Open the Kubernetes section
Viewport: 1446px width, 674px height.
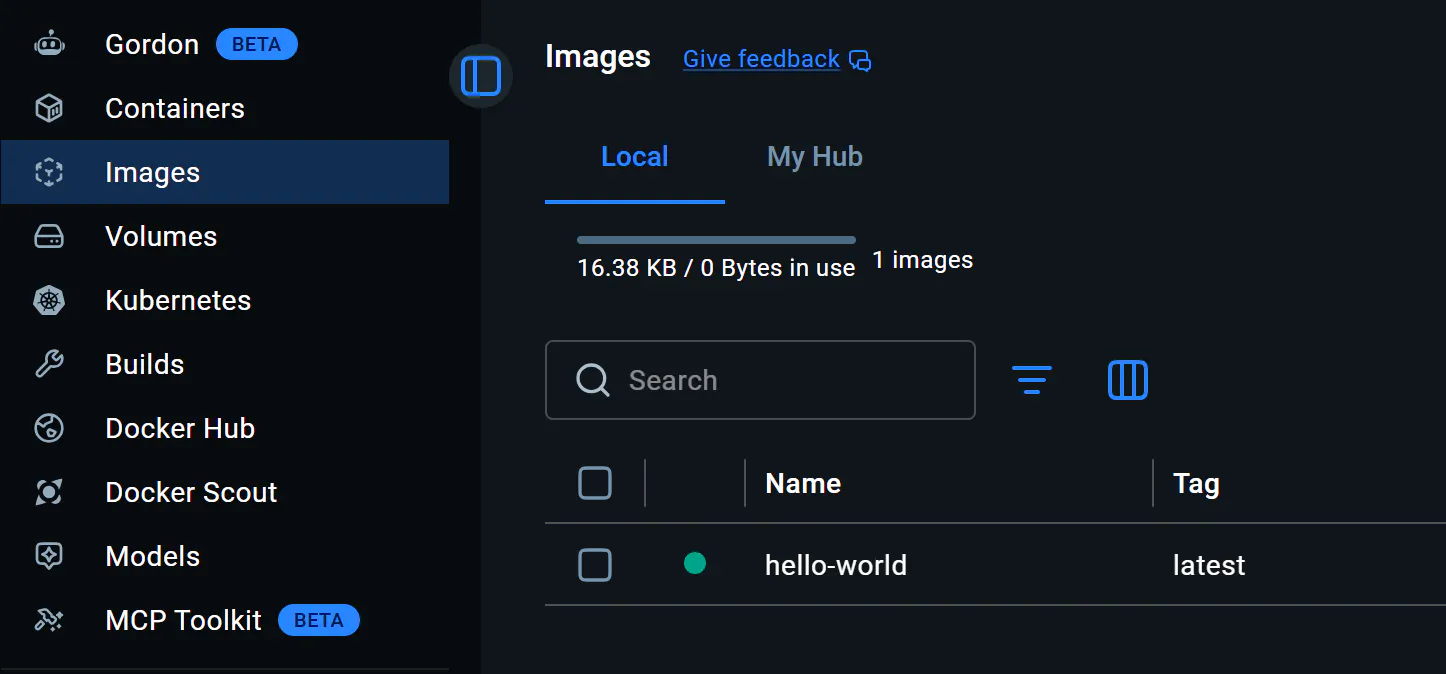coord(225,300)
